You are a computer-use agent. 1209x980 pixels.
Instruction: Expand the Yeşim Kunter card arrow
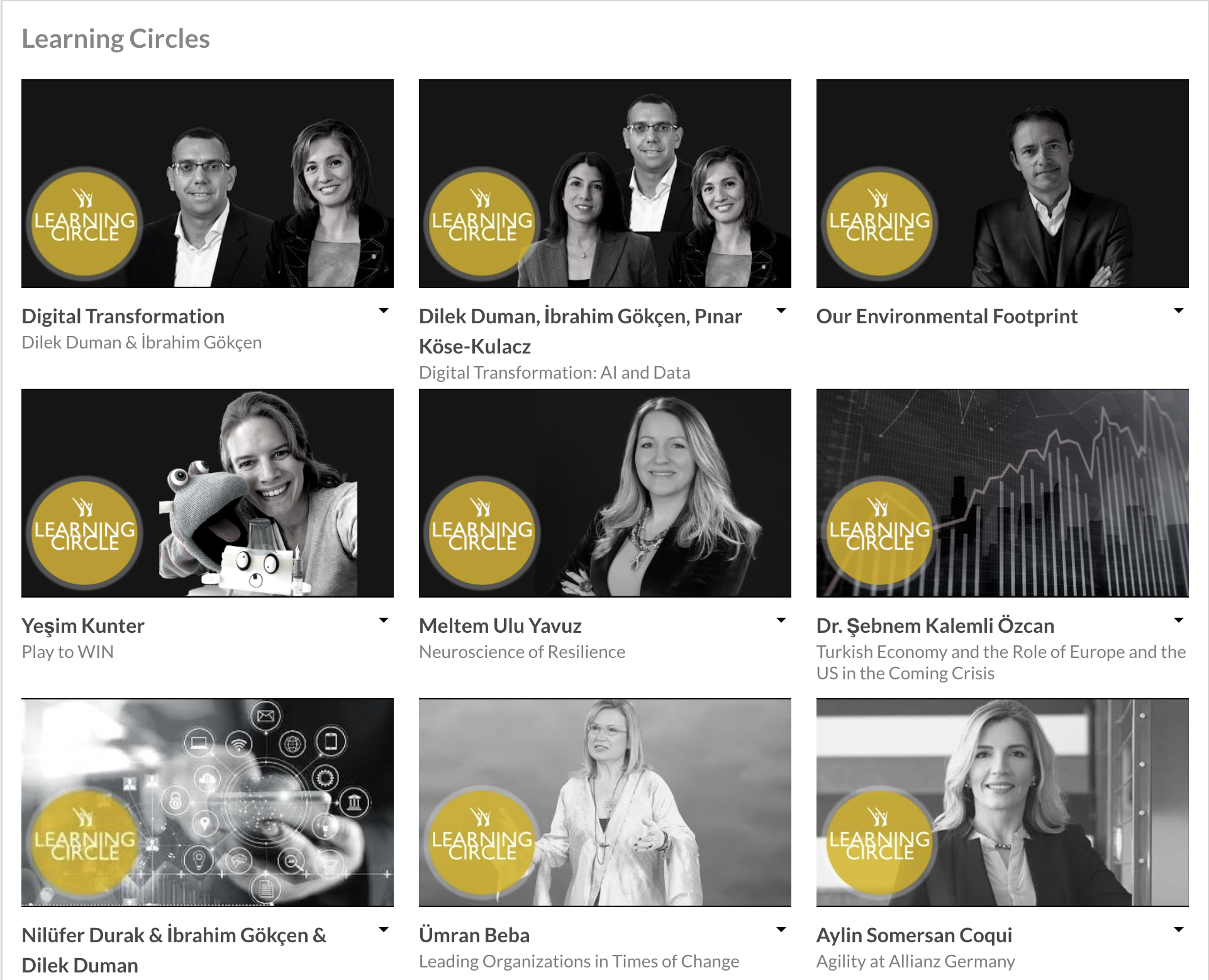[x=384, y=620]
